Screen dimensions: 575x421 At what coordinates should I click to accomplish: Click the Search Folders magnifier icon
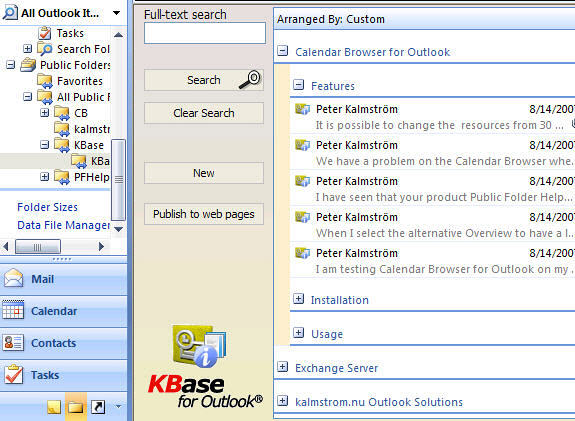coord(45,49)
